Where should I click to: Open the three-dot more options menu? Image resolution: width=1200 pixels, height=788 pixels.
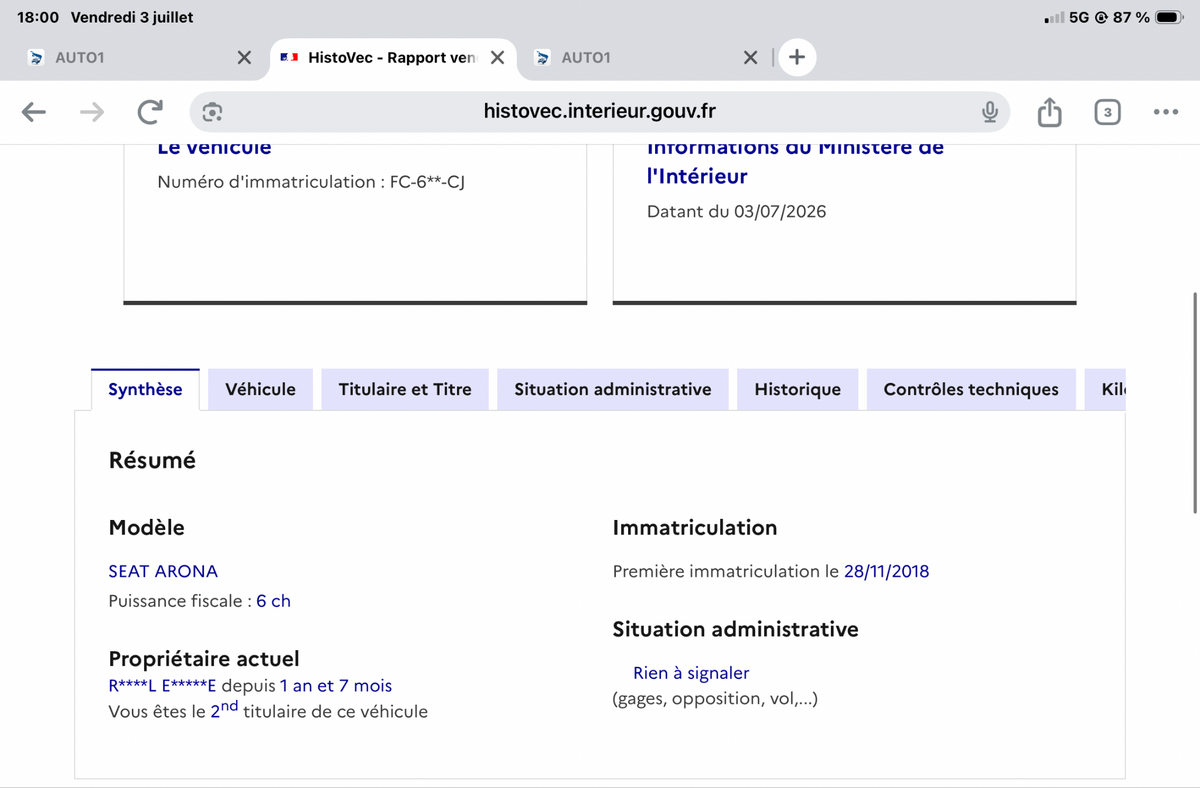tap(1165, 112)
